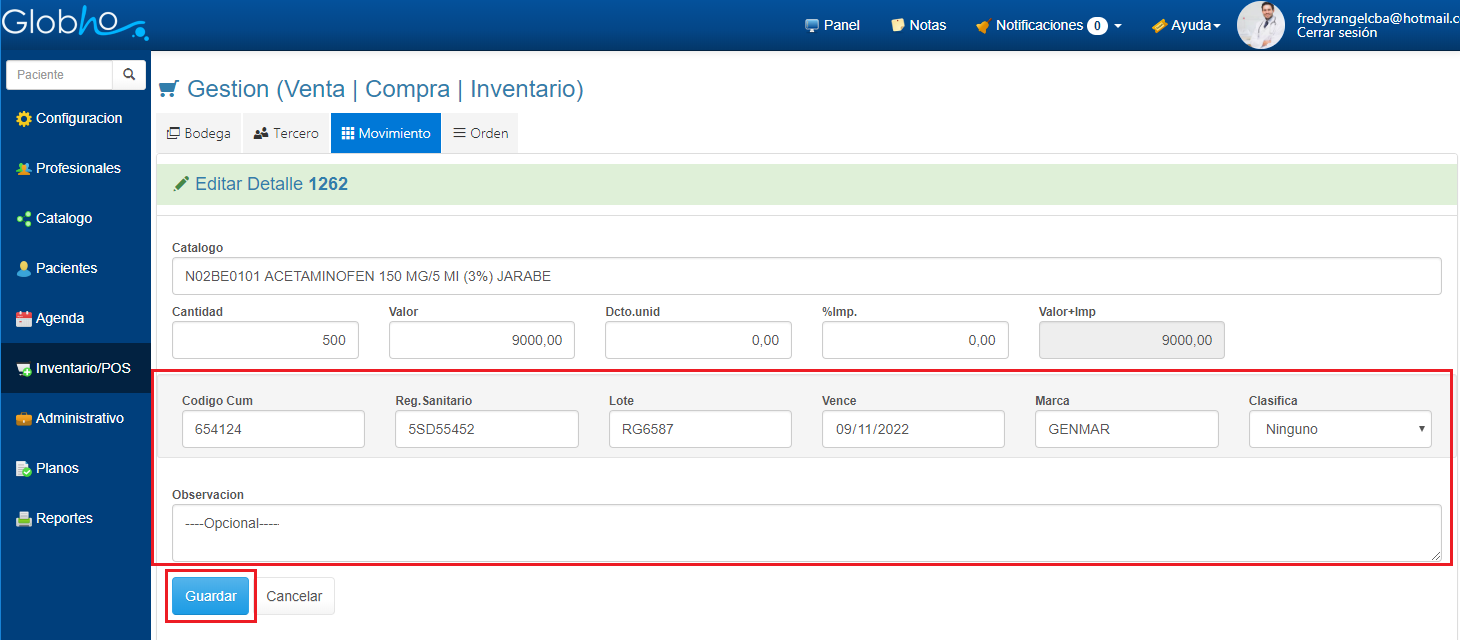Expand the Clasifica dropdown
Viewport: 1460px width, 640px height.
(1340, 429)
